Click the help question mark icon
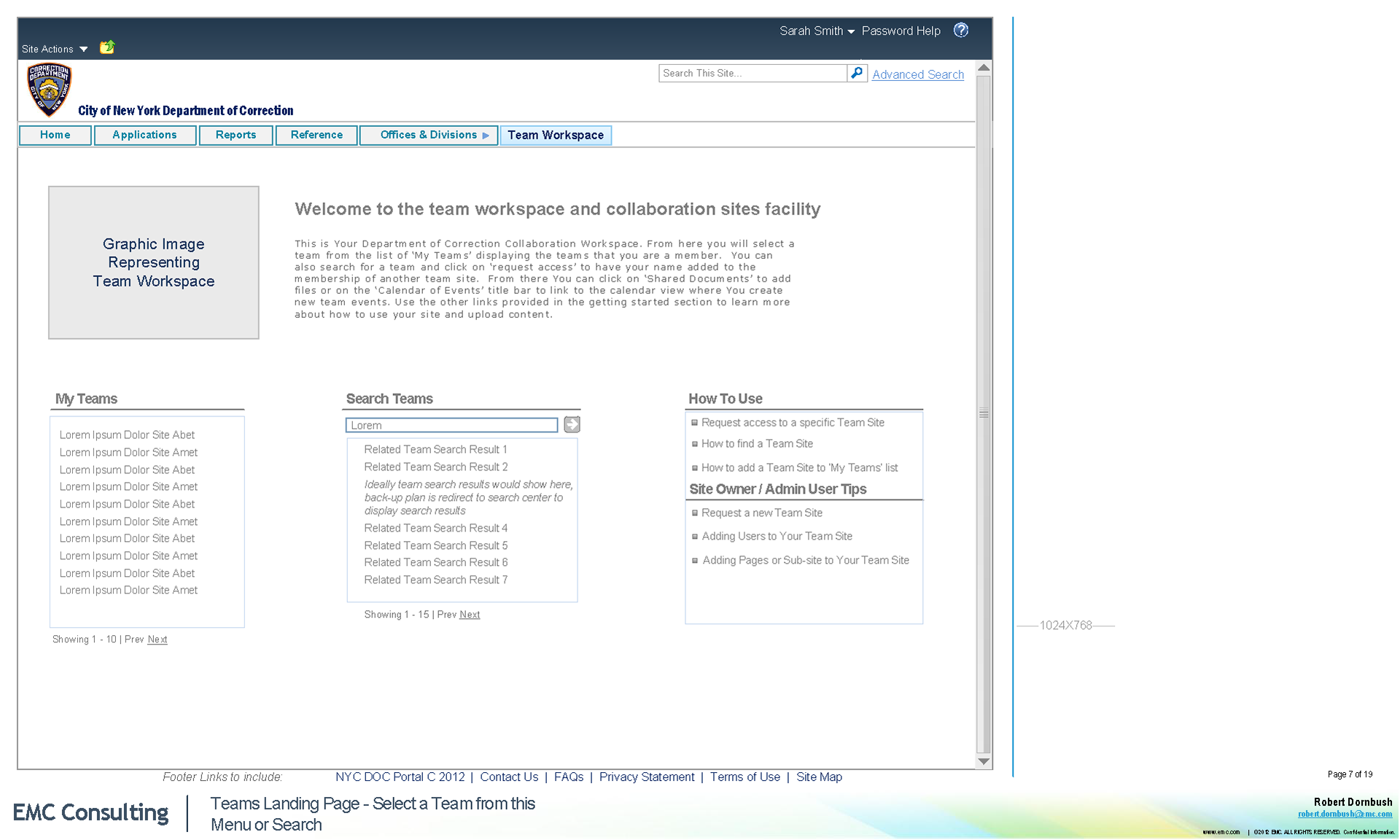This screenshot has width=1400, height=840. 961,30
